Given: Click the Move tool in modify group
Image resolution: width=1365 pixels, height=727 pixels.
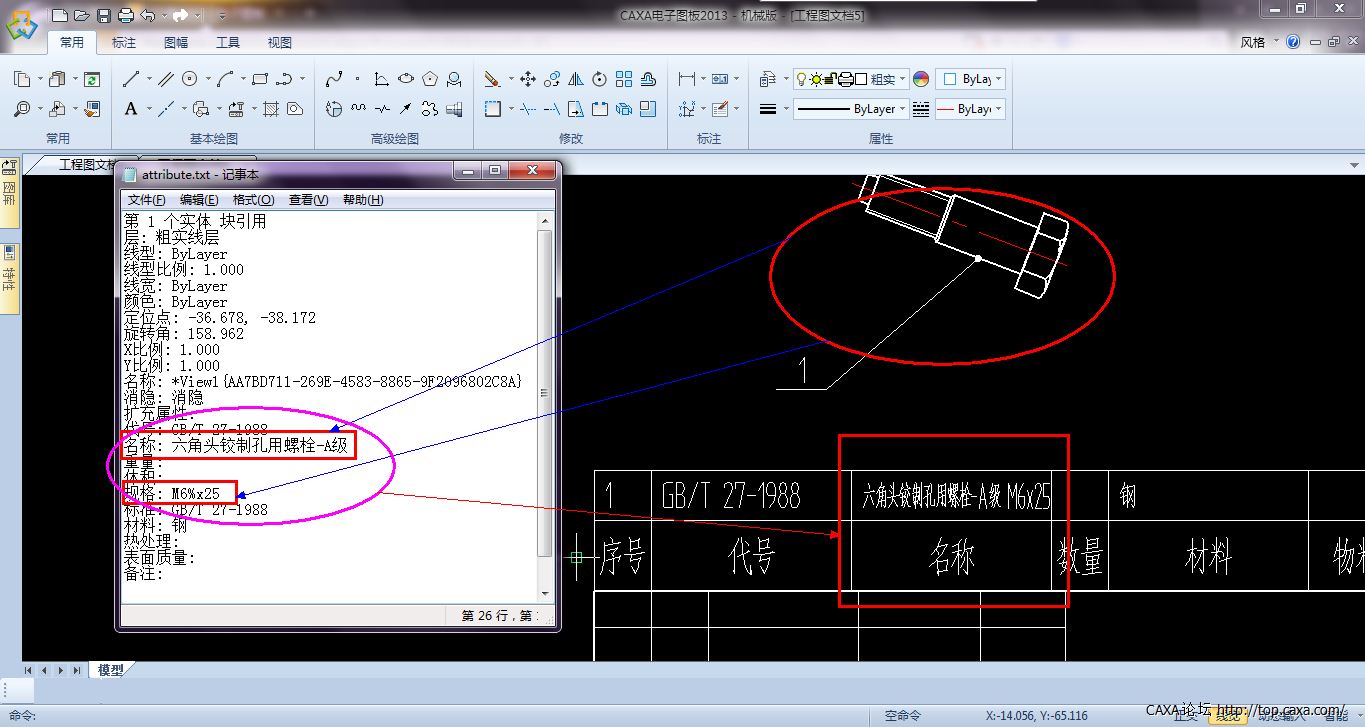Looking at the screenshot, I should [527, 79].
